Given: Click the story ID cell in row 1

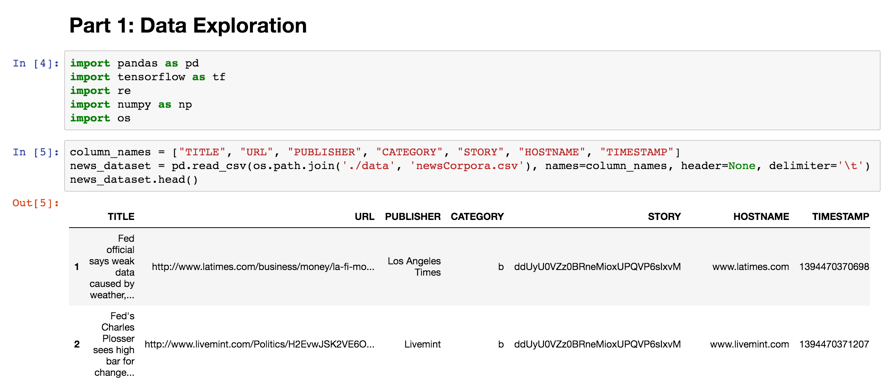Looking at the screenshot, I should coord(597,266).
